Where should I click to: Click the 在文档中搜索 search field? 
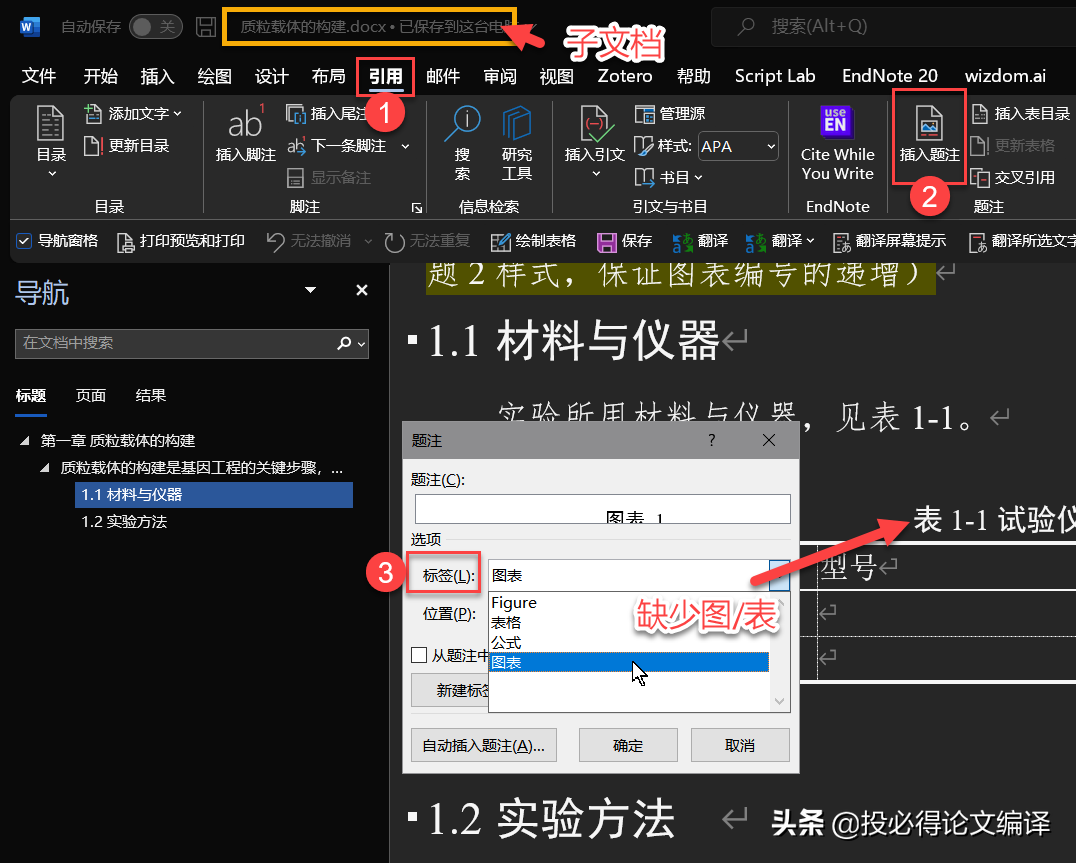coord(175,343)
